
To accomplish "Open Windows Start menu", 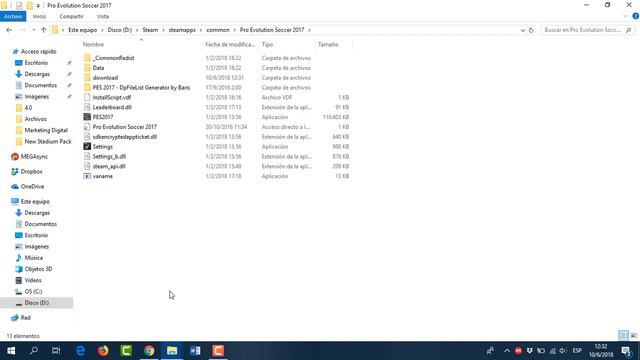I will pyautogui.click(x=11, y=351).
